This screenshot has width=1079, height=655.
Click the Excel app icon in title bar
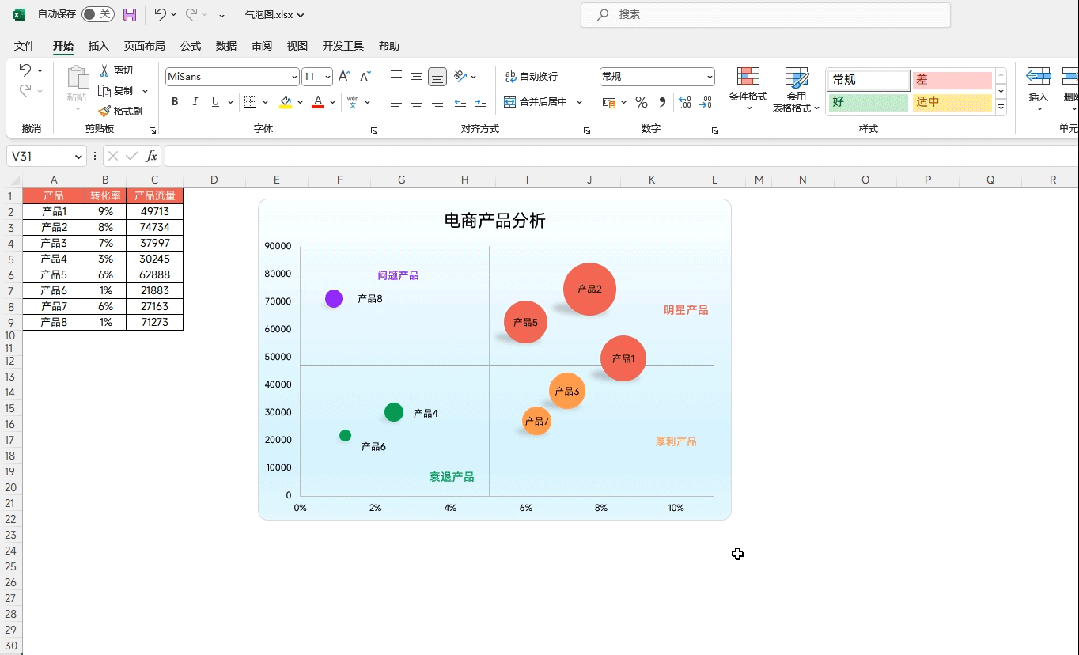point(19,14)
